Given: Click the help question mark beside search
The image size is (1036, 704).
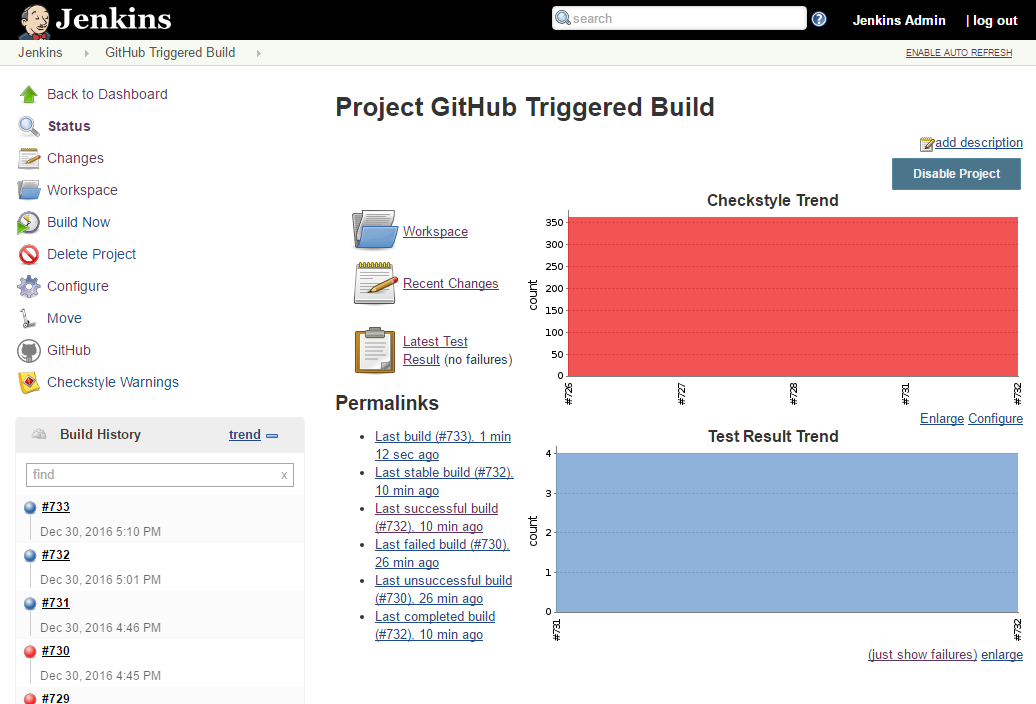Looking at the screenshot, I should pos(819,19).
